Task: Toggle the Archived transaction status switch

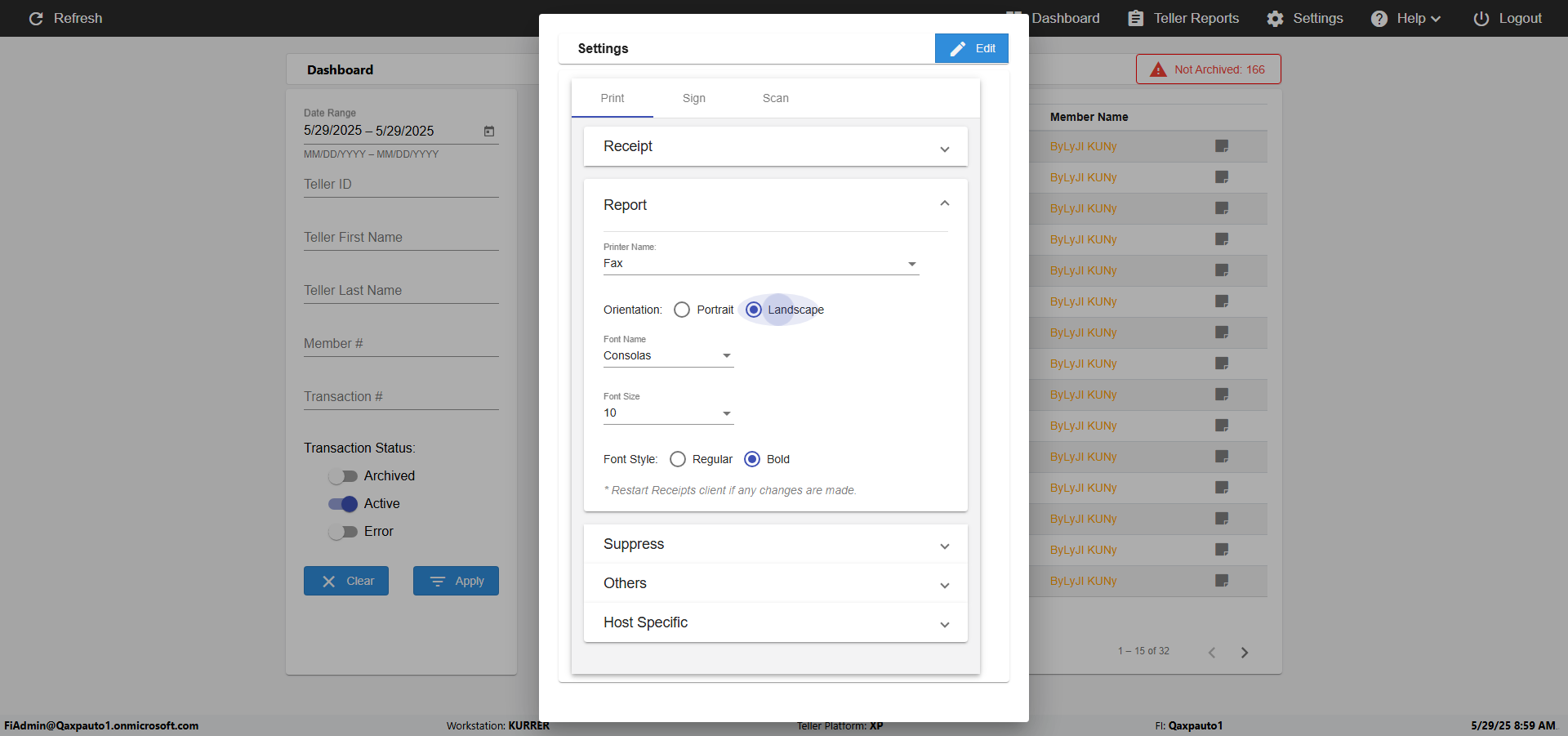Action: tap(343, 476)
